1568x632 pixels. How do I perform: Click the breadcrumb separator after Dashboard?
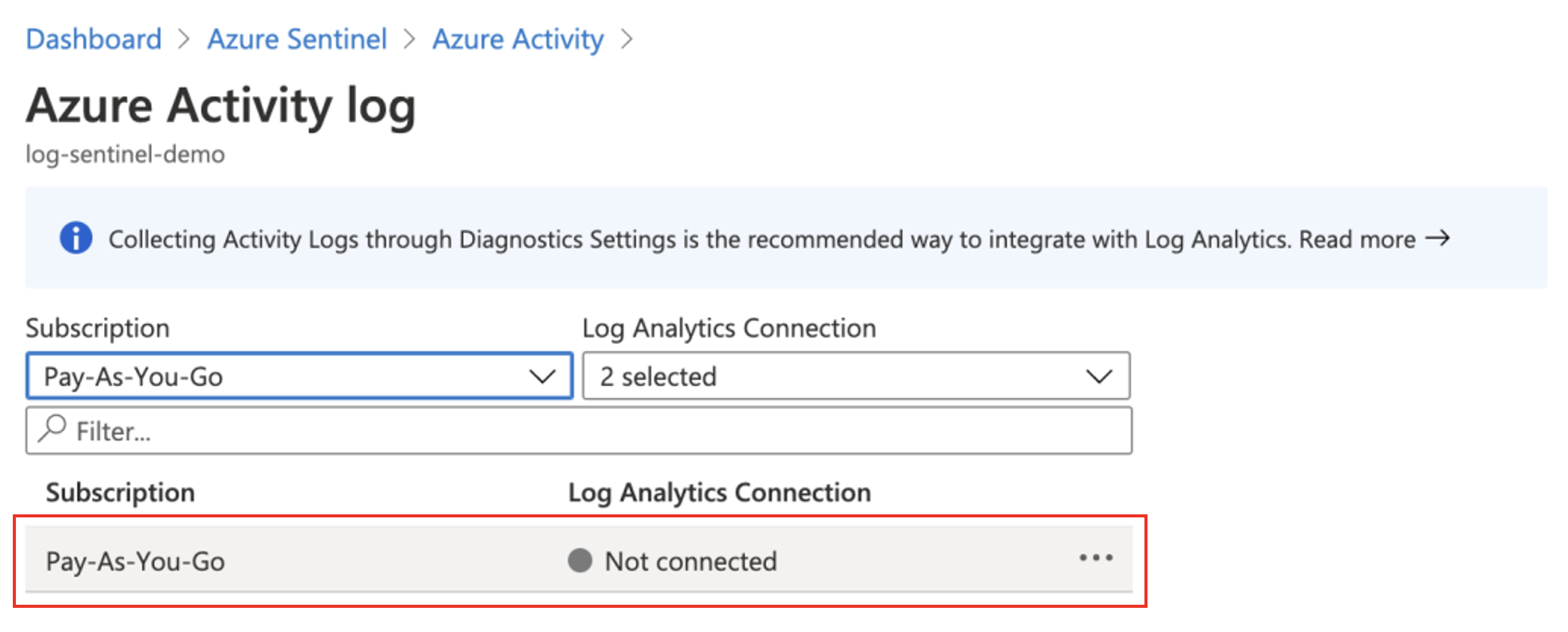184,39
